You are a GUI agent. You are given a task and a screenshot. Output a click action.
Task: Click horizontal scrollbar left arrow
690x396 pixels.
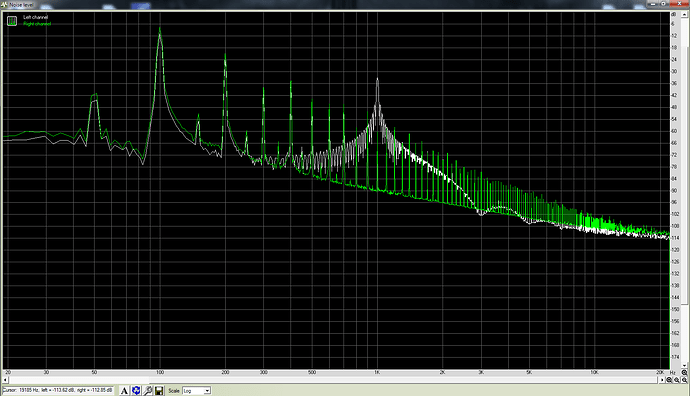[x=5, y=380]
